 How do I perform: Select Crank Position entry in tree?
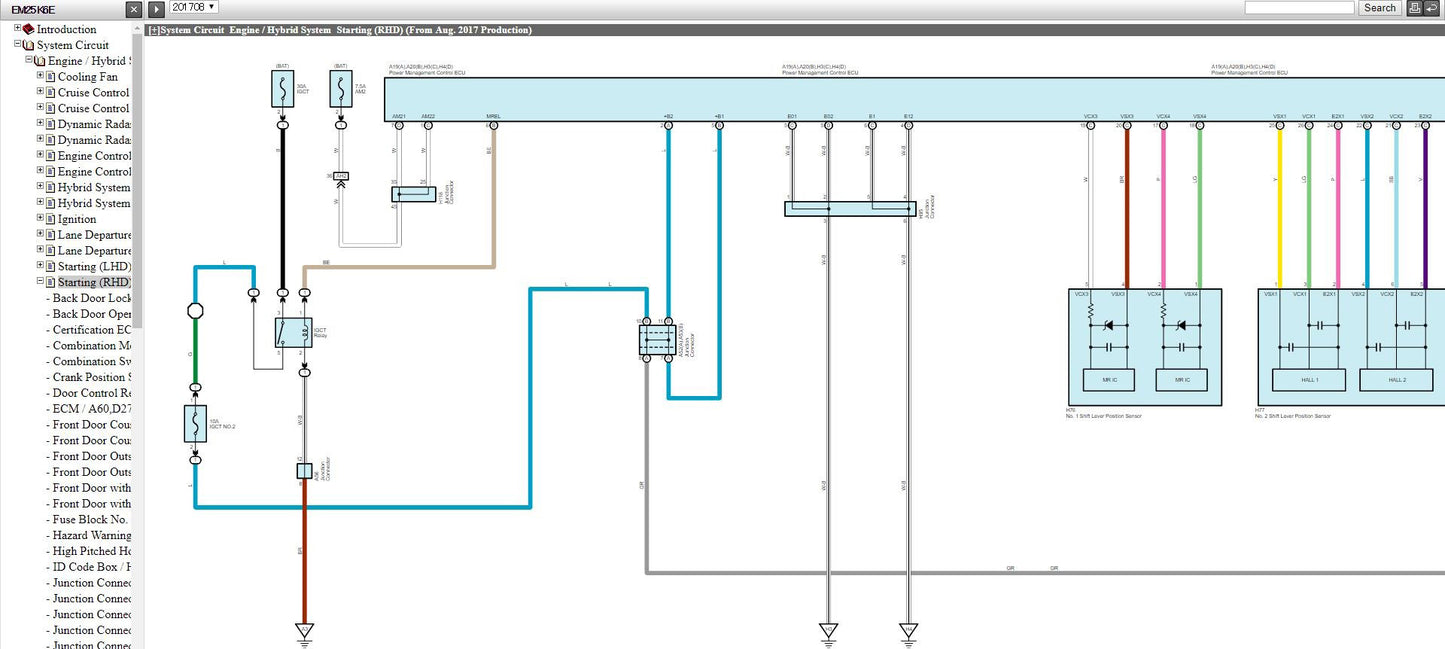(91, 377)
